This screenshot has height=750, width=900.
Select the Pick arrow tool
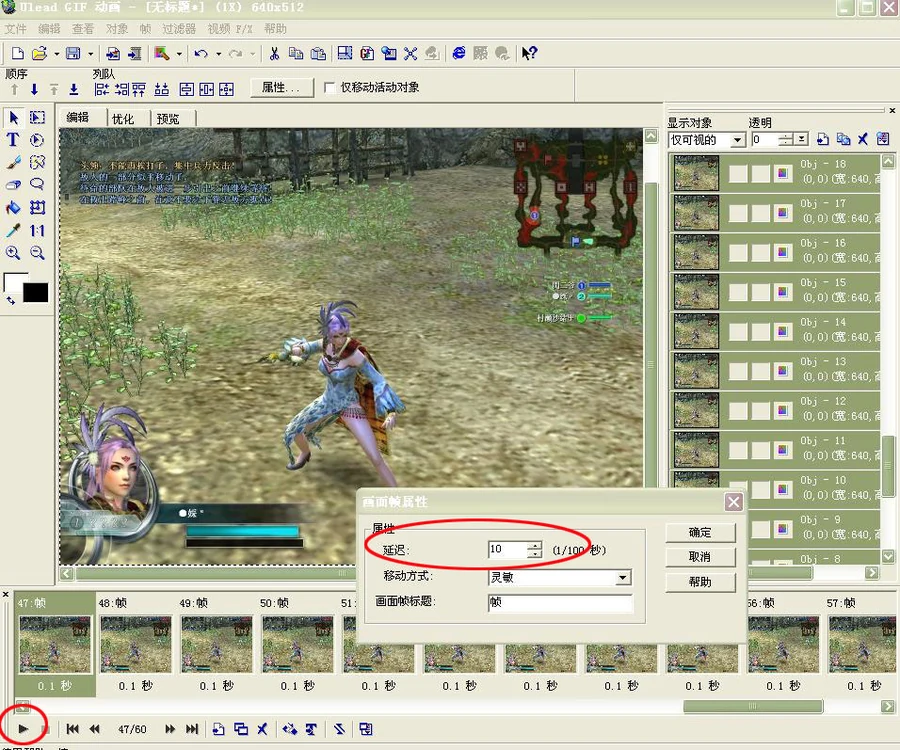tap(14, 118)
